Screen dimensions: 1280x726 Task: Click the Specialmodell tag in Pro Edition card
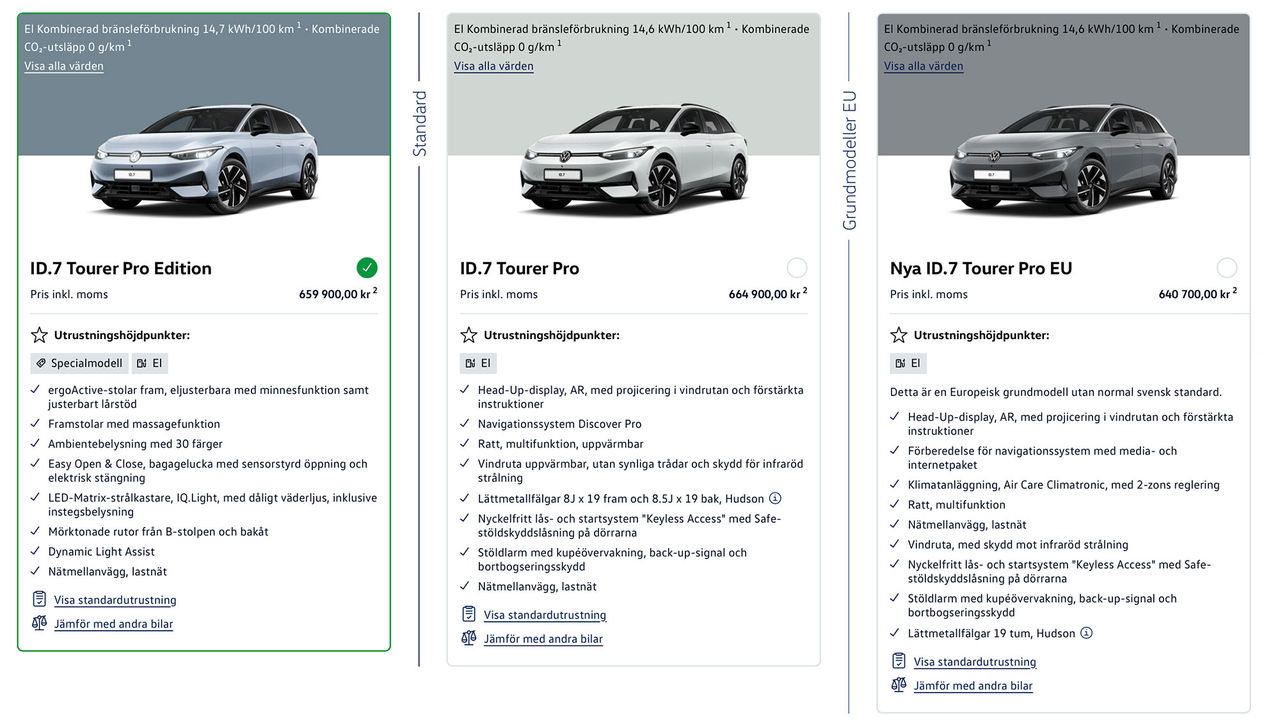tap(78, 363)
